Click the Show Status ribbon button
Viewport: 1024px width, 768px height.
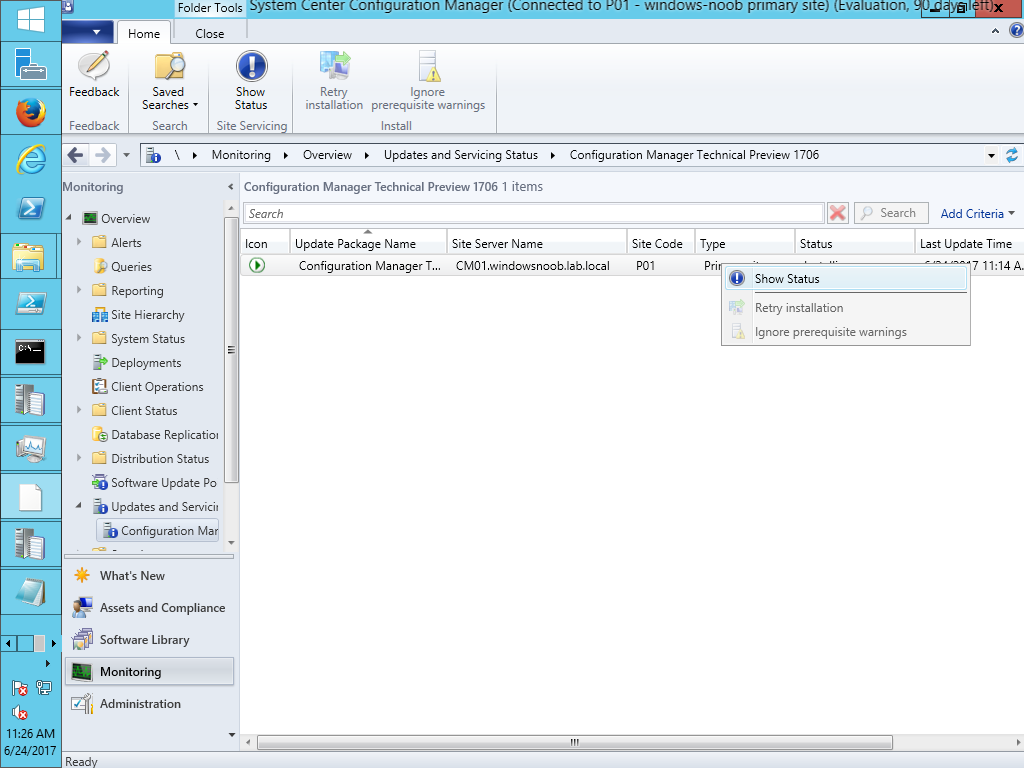[x=251, y=81]
